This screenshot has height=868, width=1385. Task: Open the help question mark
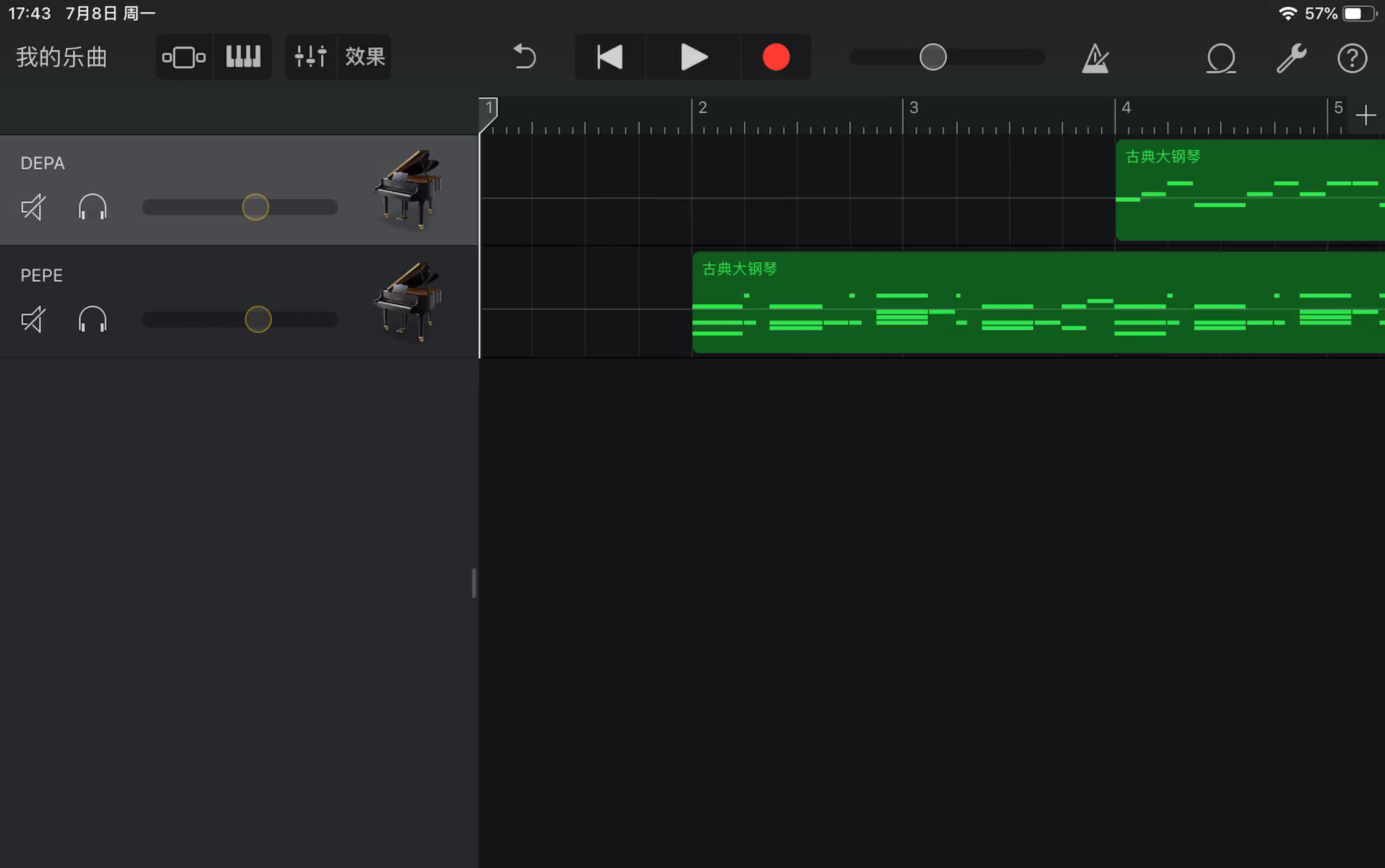1352,58
